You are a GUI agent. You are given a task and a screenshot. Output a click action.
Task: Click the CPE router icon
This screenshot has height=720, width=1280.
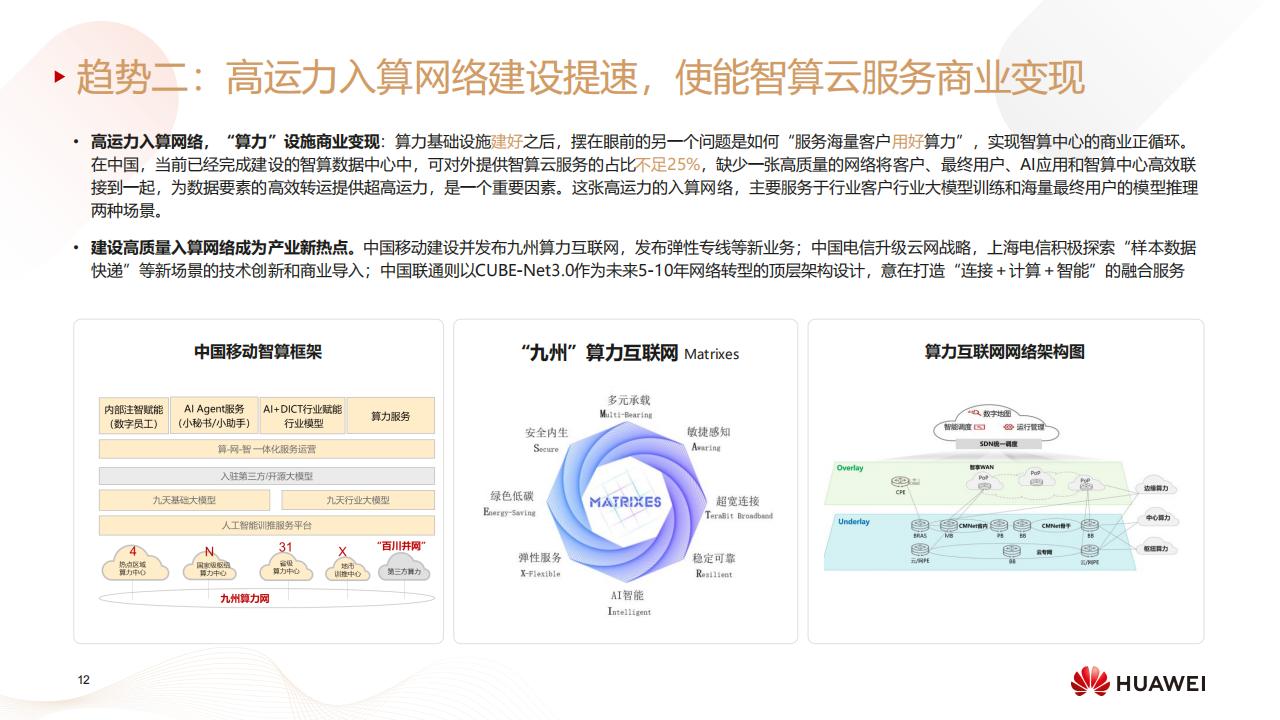900,480
